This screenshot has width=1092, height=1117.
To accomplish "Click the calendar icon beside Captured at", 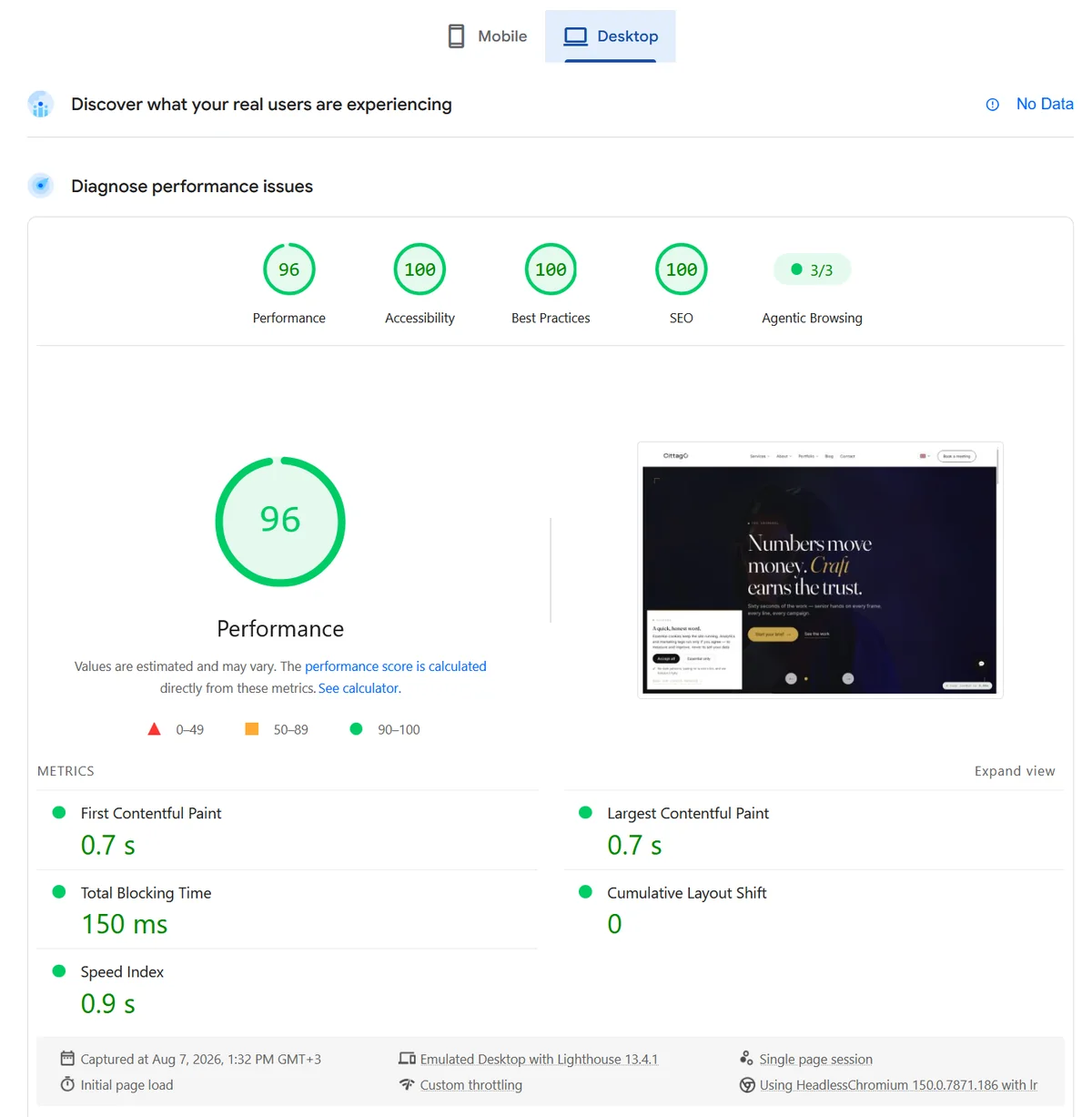I will pyautogui.click(x=67, y=1058).
